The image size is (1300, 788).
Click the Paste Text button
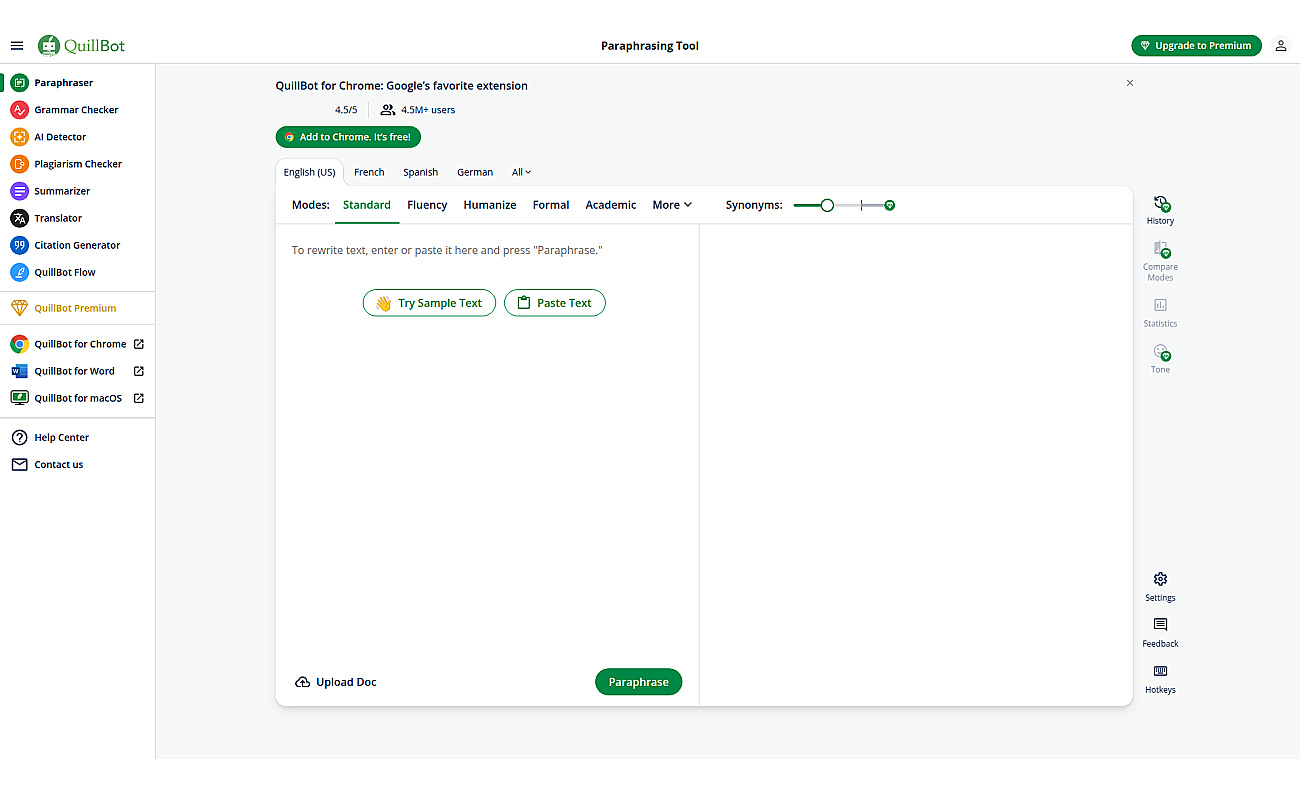(x=555, y=303)
